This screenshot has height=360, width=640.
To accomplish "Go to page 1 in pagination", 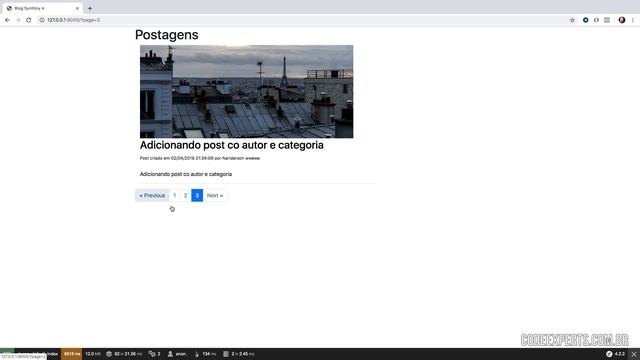I will click(x=174, y=196).
